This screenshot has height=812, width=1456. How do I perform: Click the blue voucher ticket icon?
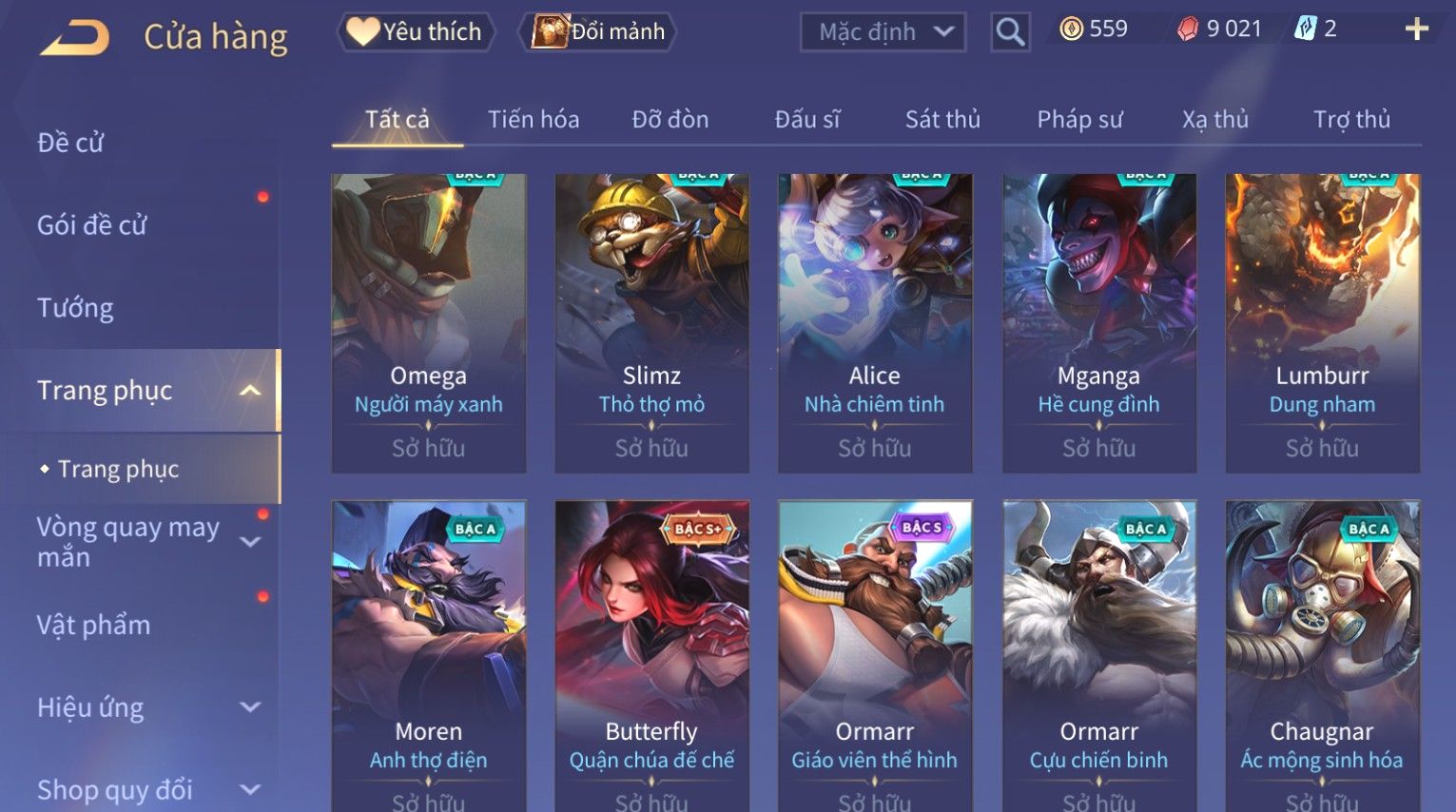pos(1306,29)
